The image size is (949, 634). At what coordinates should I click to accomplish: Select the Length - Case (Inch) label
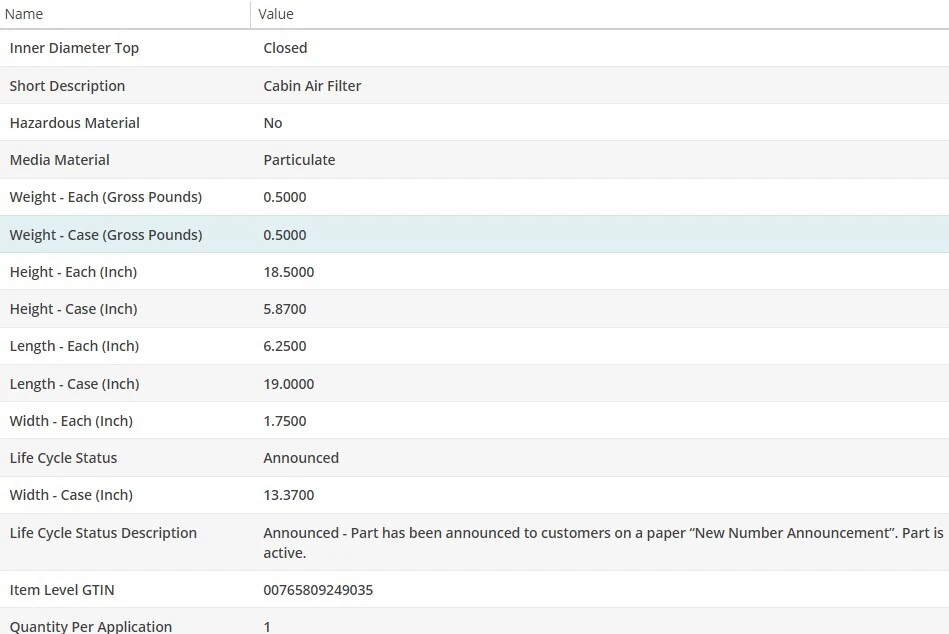[74, 384]
